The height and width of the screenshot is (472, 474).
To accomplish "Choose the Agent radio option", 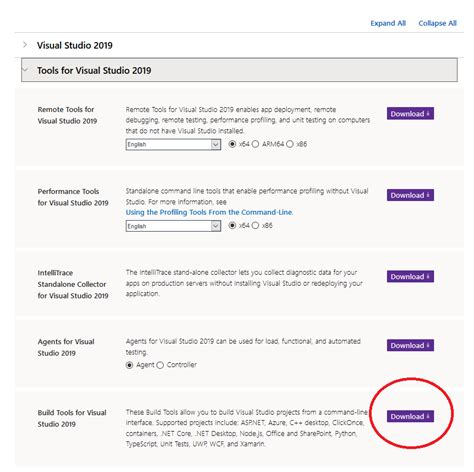I will coord(129,365).
